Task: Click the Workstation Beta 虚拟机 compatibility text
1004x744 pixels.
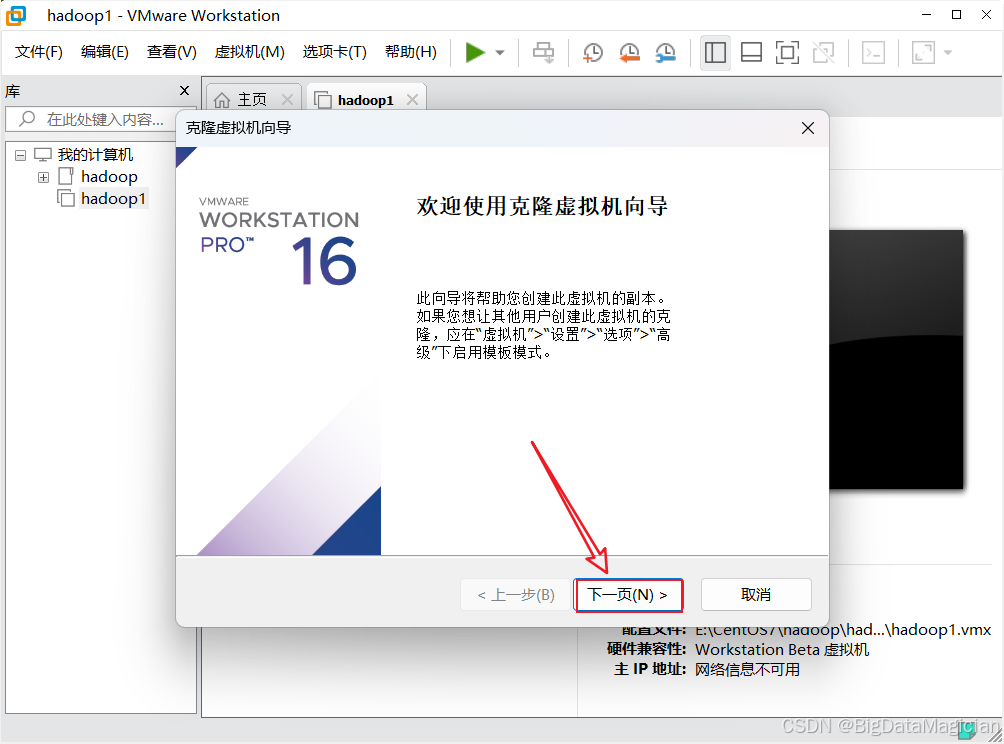Action: pyautogui.click(x=782, y=649)
